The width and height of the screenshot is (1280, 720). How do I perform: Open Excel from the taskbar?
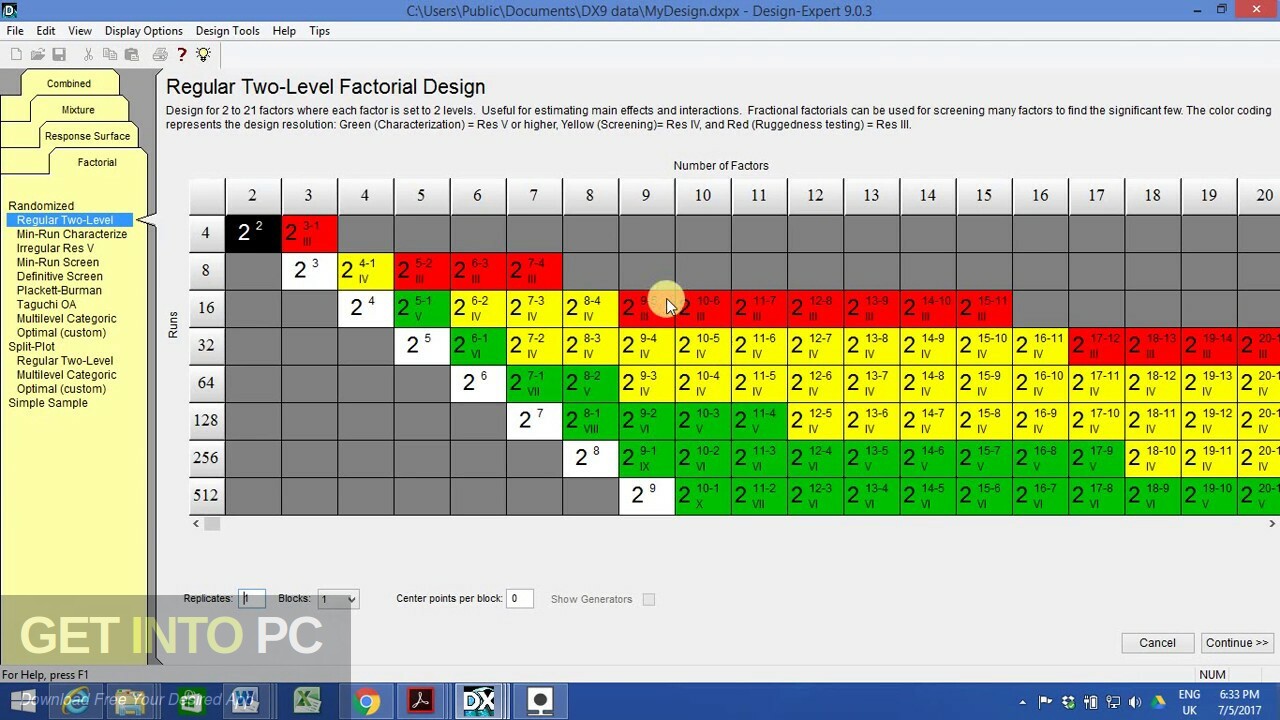coord(307,701)
